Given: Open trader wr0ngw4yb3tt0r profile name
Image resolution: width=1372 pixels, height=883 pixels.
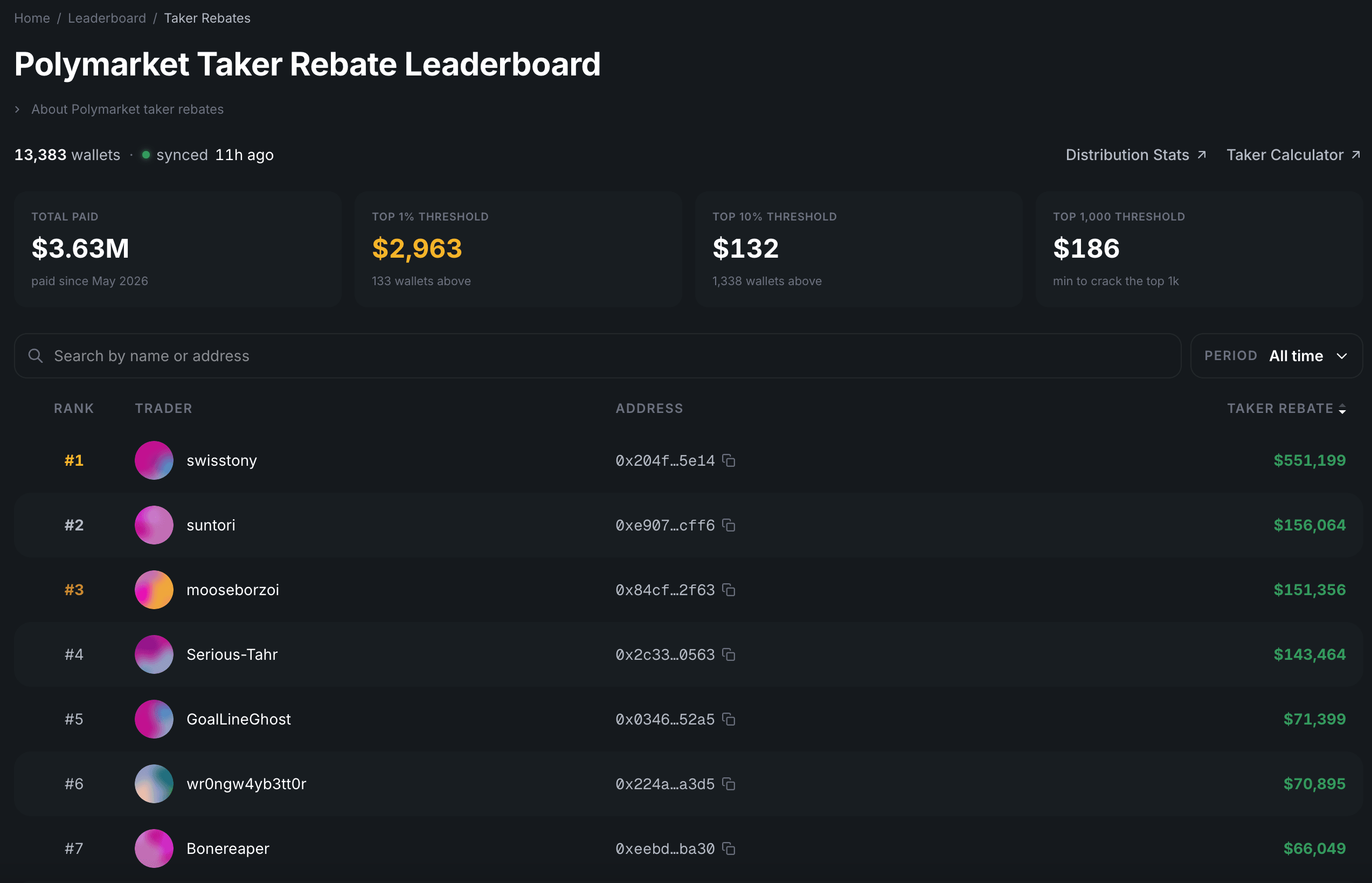Looking at the screenshot, I should 246,784.
